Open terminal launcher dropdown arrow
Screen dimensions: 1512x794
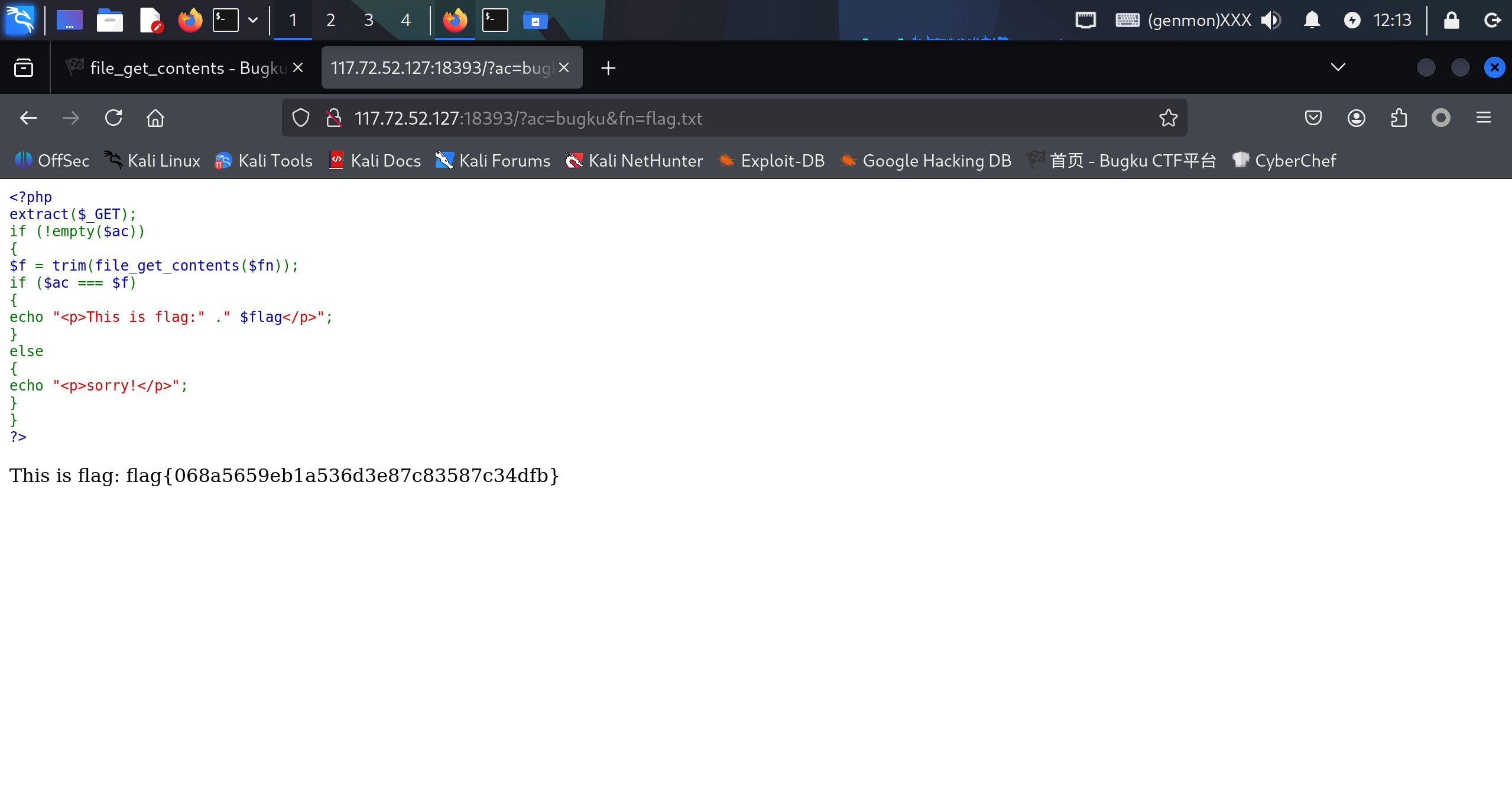point(253,21)
